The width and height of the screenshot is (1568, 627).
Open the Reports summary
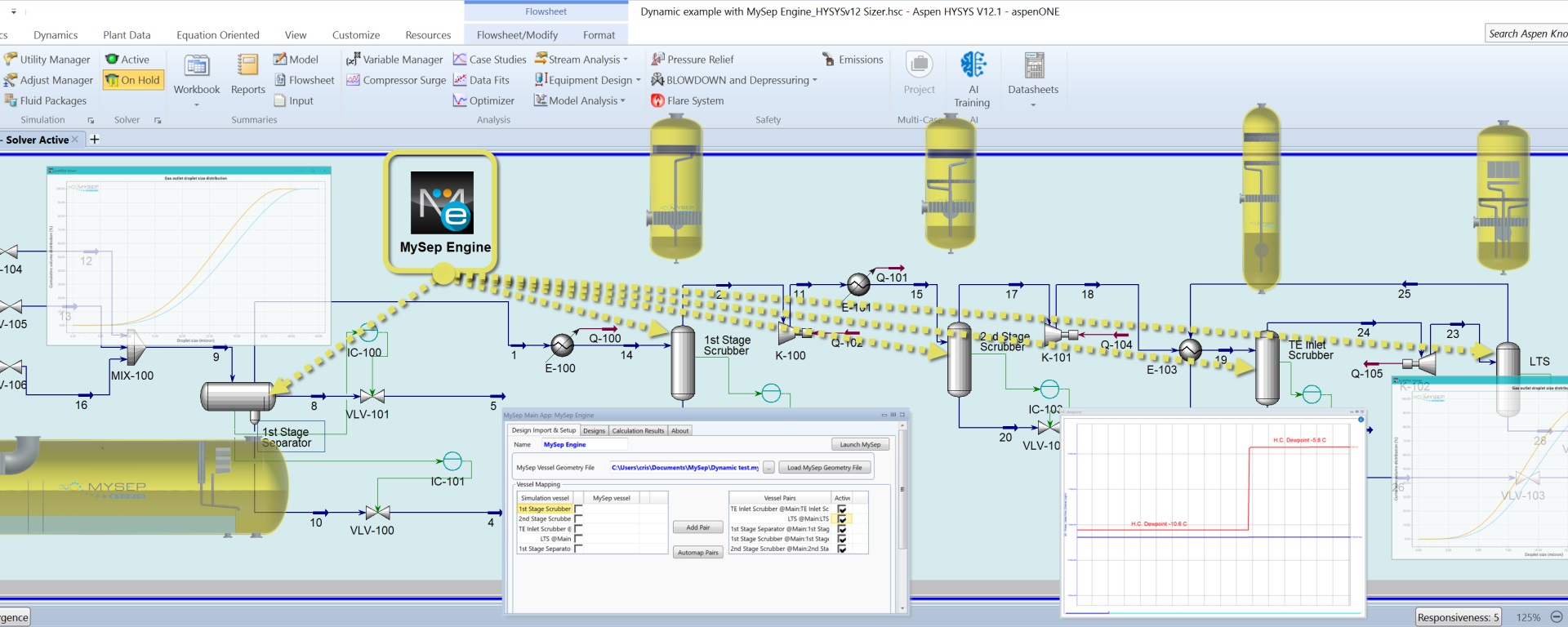tap(247, 74)
